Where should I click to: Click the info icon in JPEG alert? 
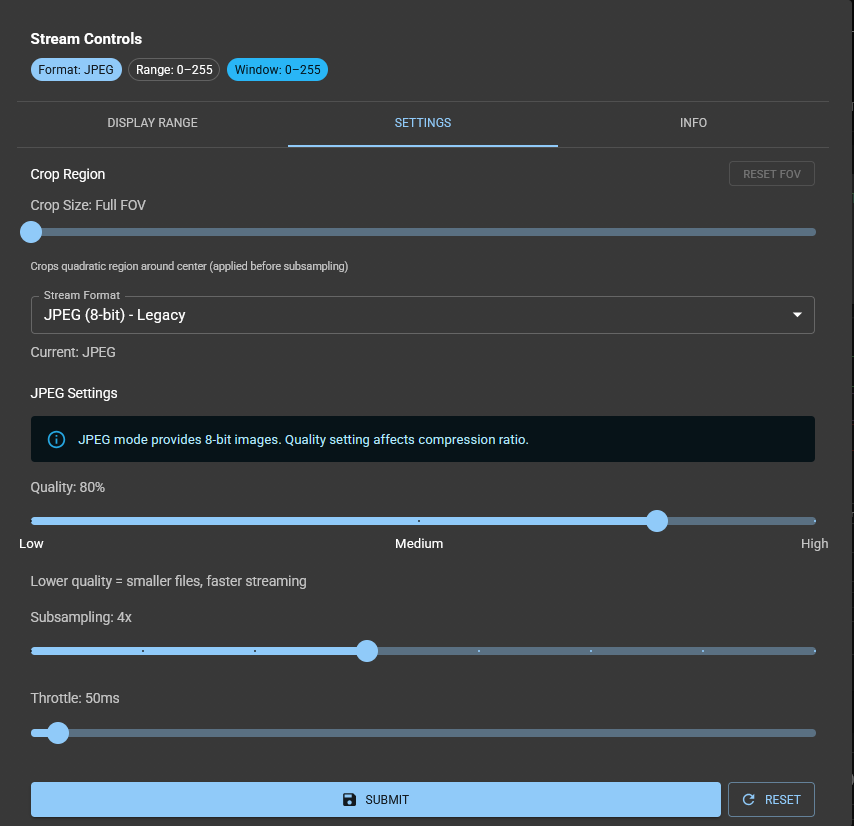tap(56, 439)
